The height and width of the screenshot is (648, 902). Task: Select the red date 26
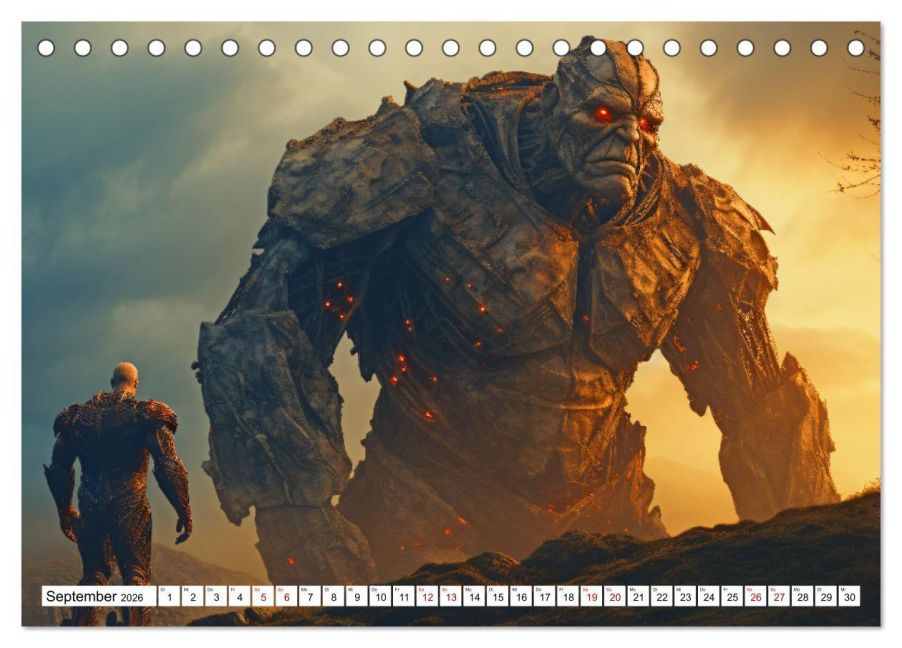pos(756,596)
